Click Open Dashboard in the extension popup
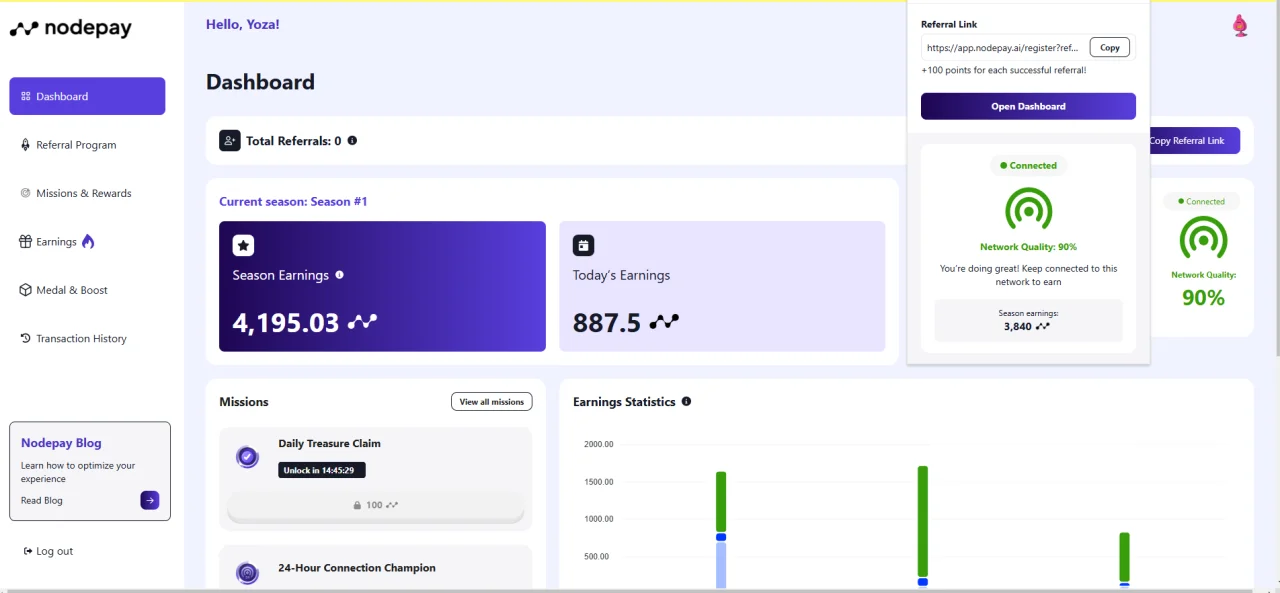This screenshot has height=593, width=1280. point(1028,106)
